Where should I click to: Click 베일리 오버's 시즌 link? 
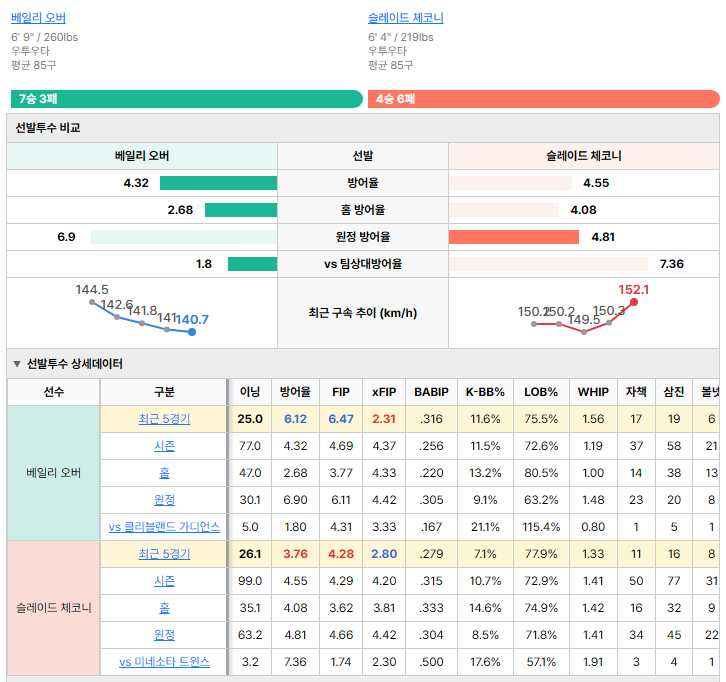pos(164,446)
